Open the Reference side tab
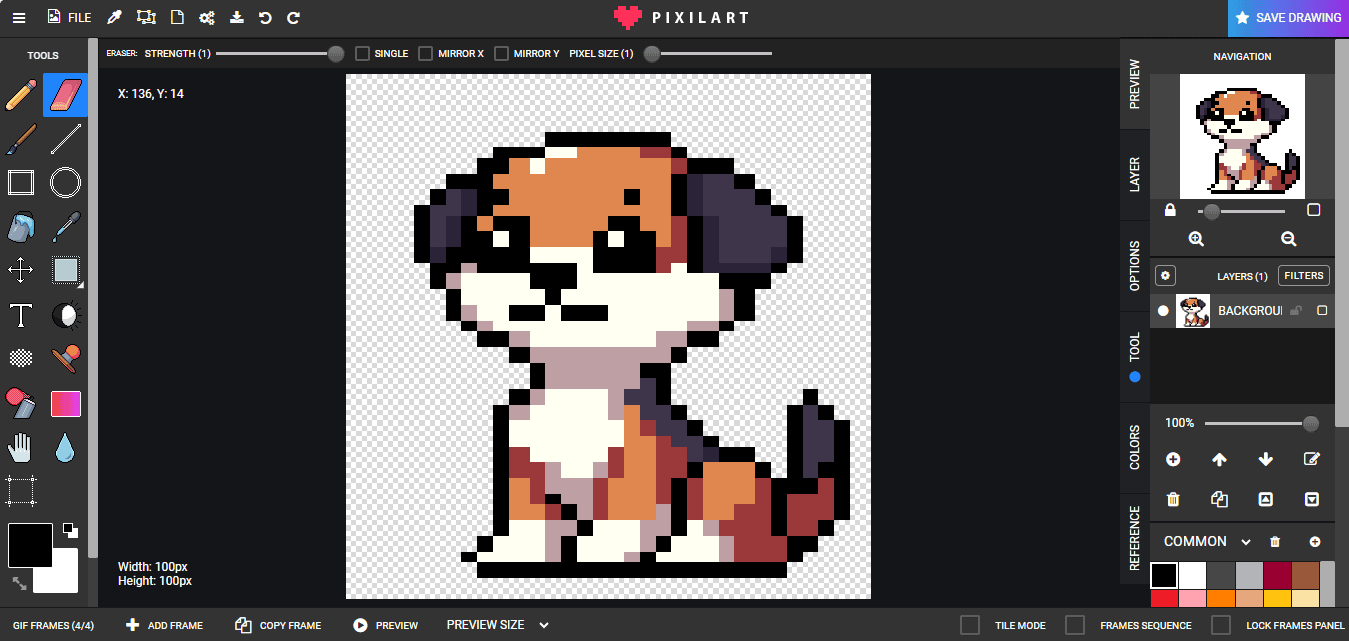1349x641 pixels. pos(1135,537)
